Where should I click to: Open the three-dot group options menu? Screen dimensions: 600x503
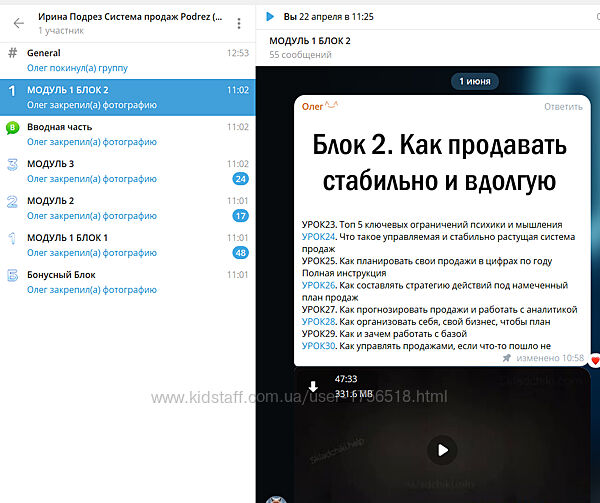click(x=238, y=23)
